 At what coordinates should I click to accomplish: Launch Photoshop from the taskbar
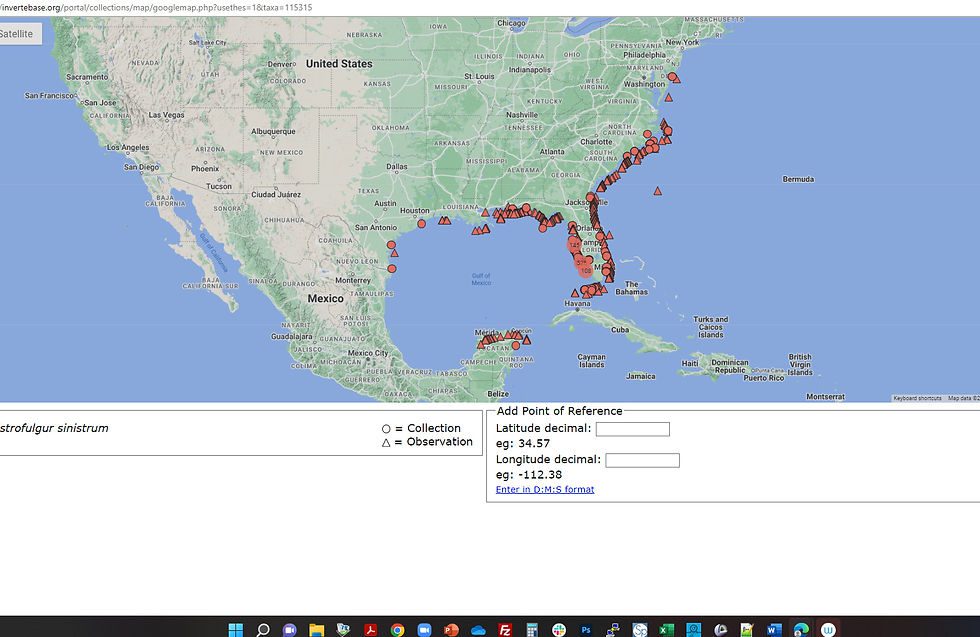(586, 629)
